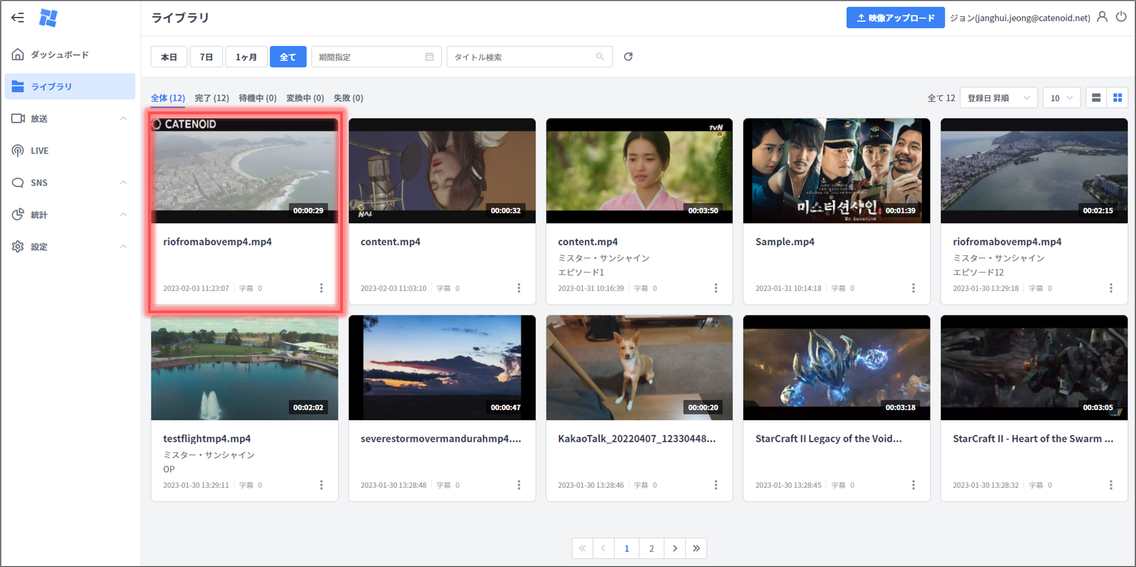Open more options for Sample.mp4
The image size is (1136, 567).
913,288
